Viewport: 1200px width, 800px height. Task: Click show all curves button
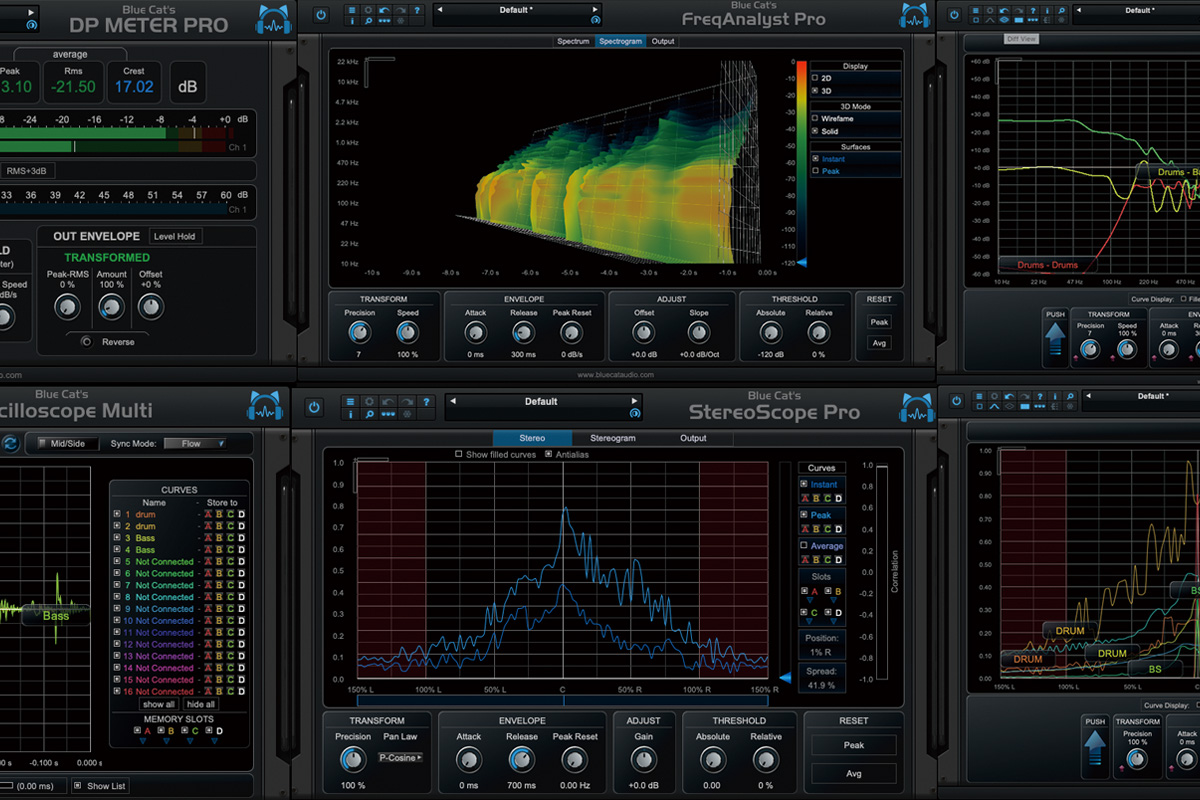(x=159, y=704)
